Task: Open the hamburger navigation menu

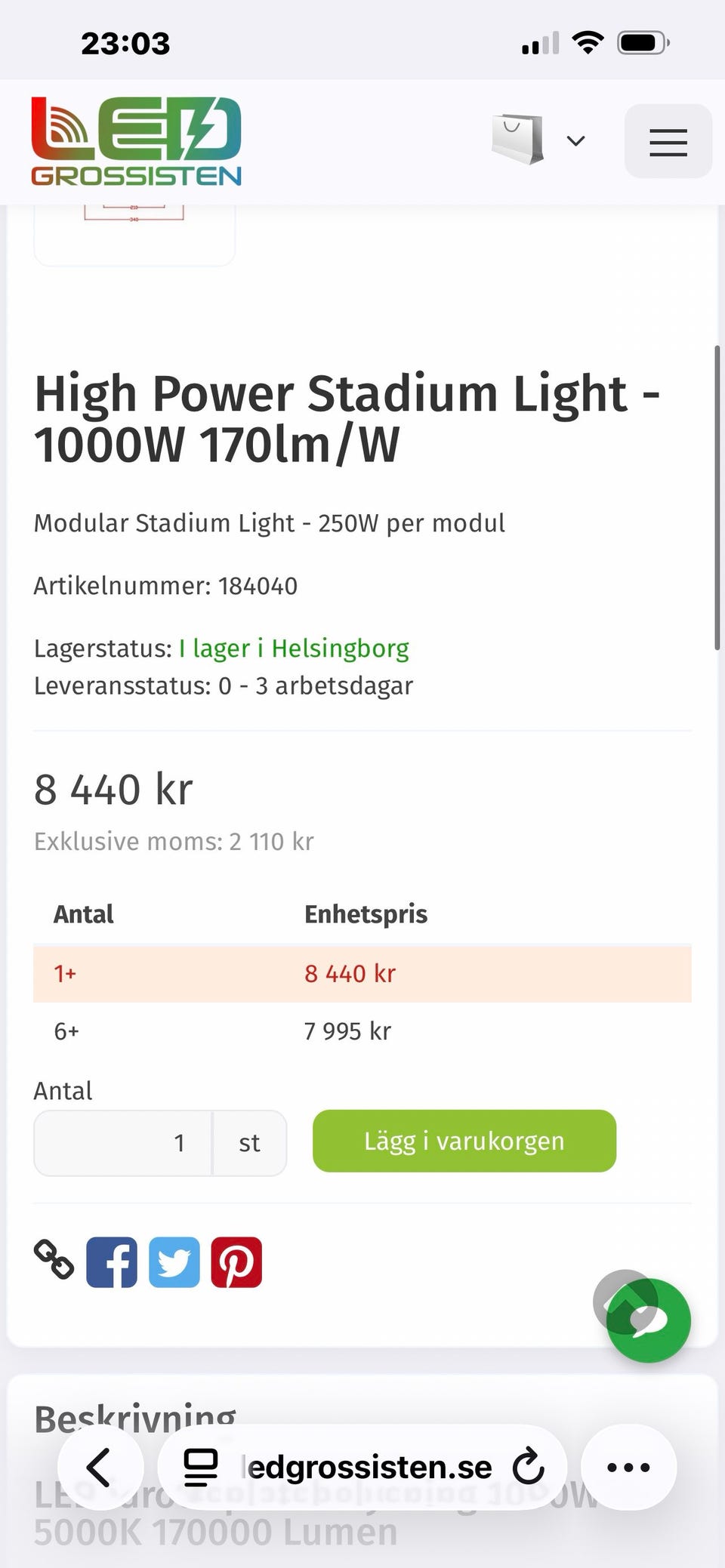Action: 668,141
